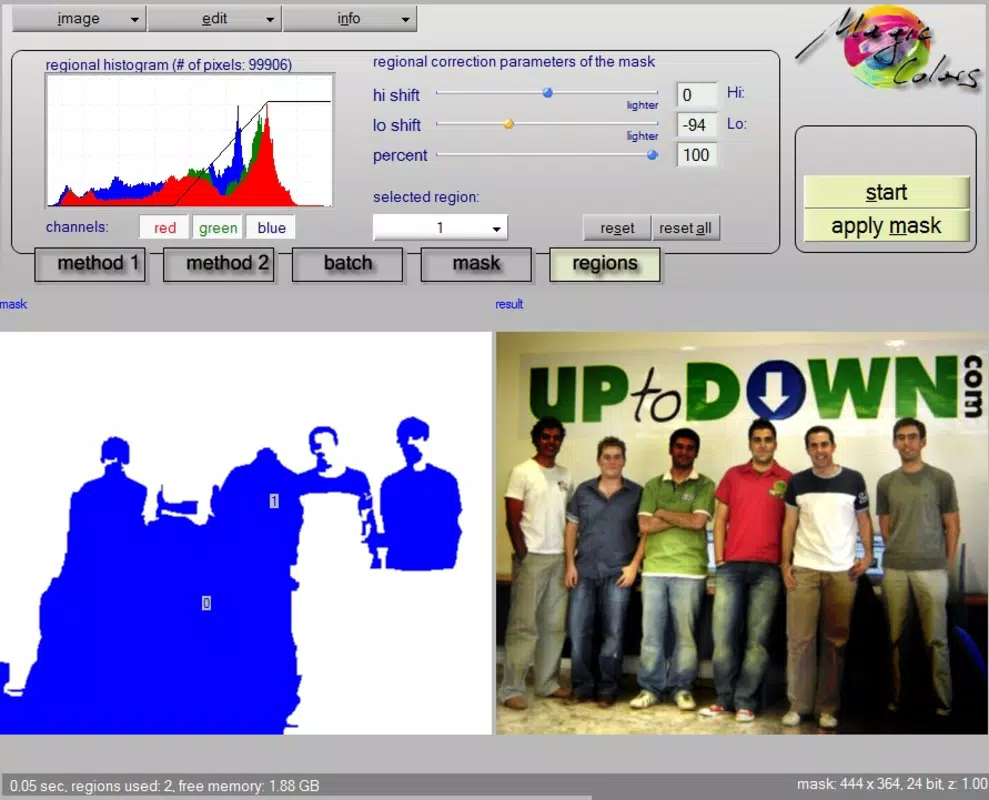
Task: Click the 'mask' label above left preview
Action: pos(13,305)
